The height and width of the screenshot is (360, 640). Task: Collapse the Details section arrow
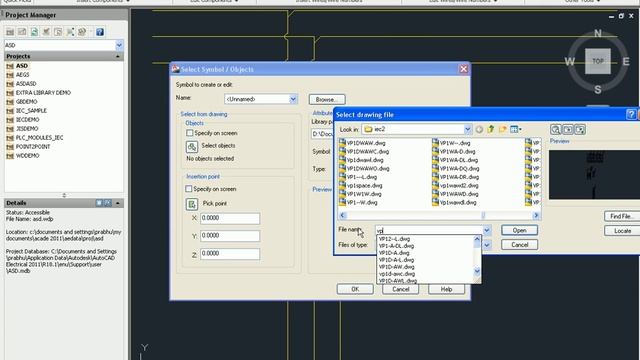coord(118,203)
